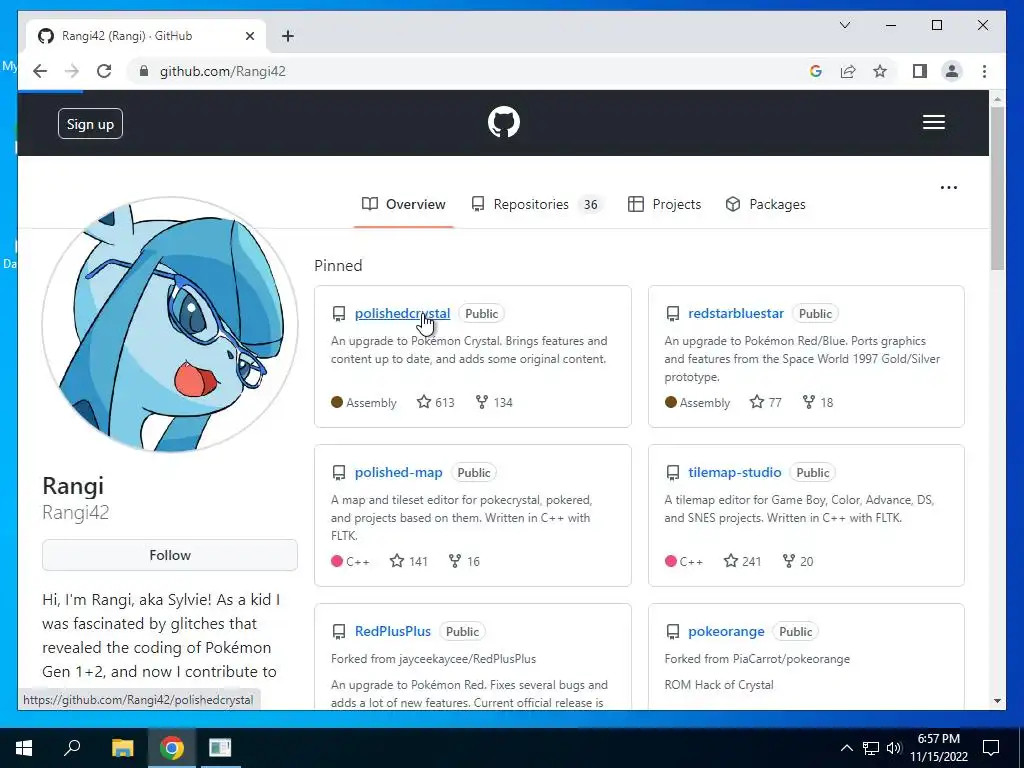Click the star count 613 on polishedcrystal
Image resolution: width=1024 pixels, height=768 pixels.
(x=436, y=402)
